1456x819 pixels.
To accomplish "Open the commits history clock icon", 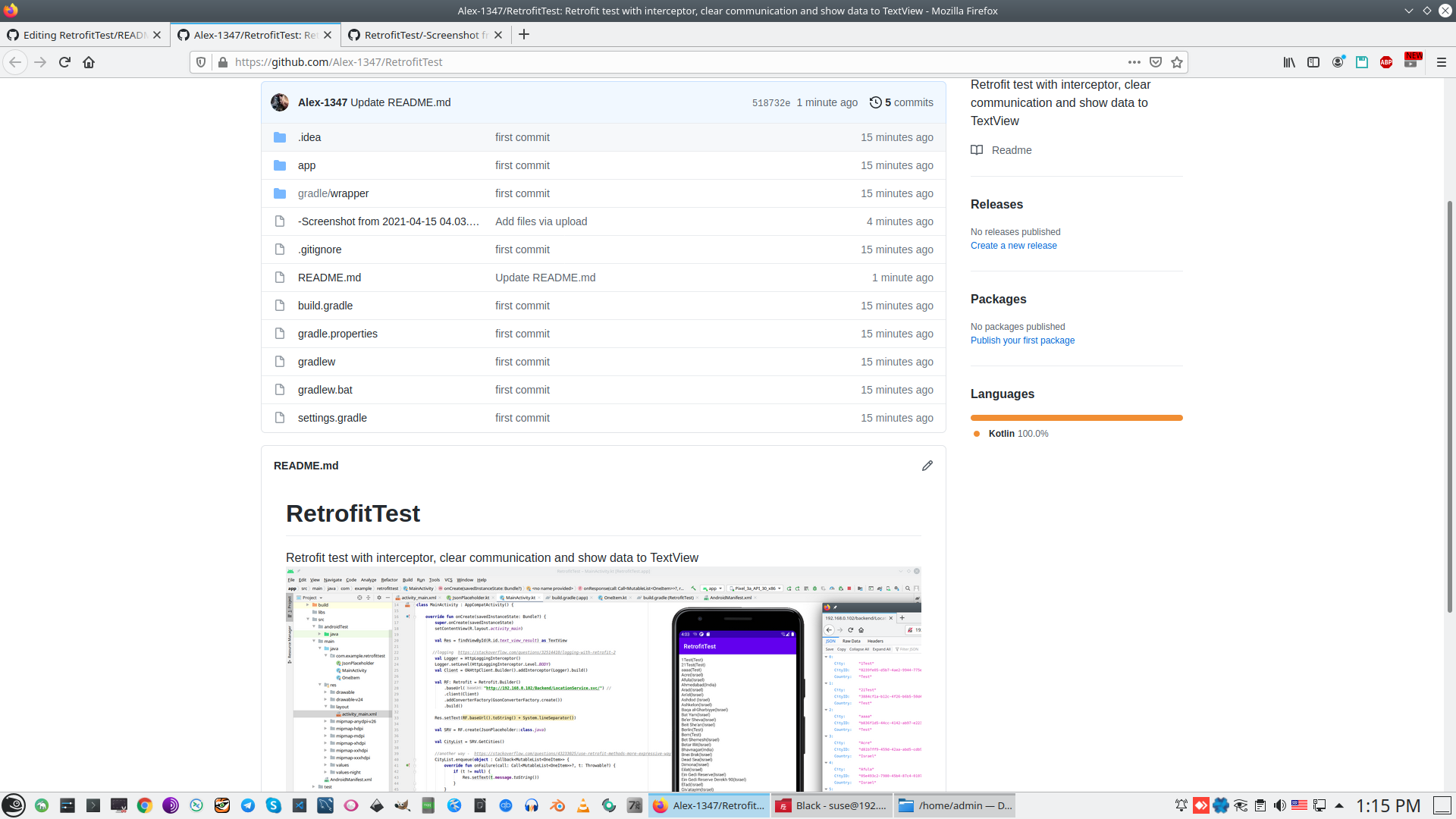I will point(875,102).
